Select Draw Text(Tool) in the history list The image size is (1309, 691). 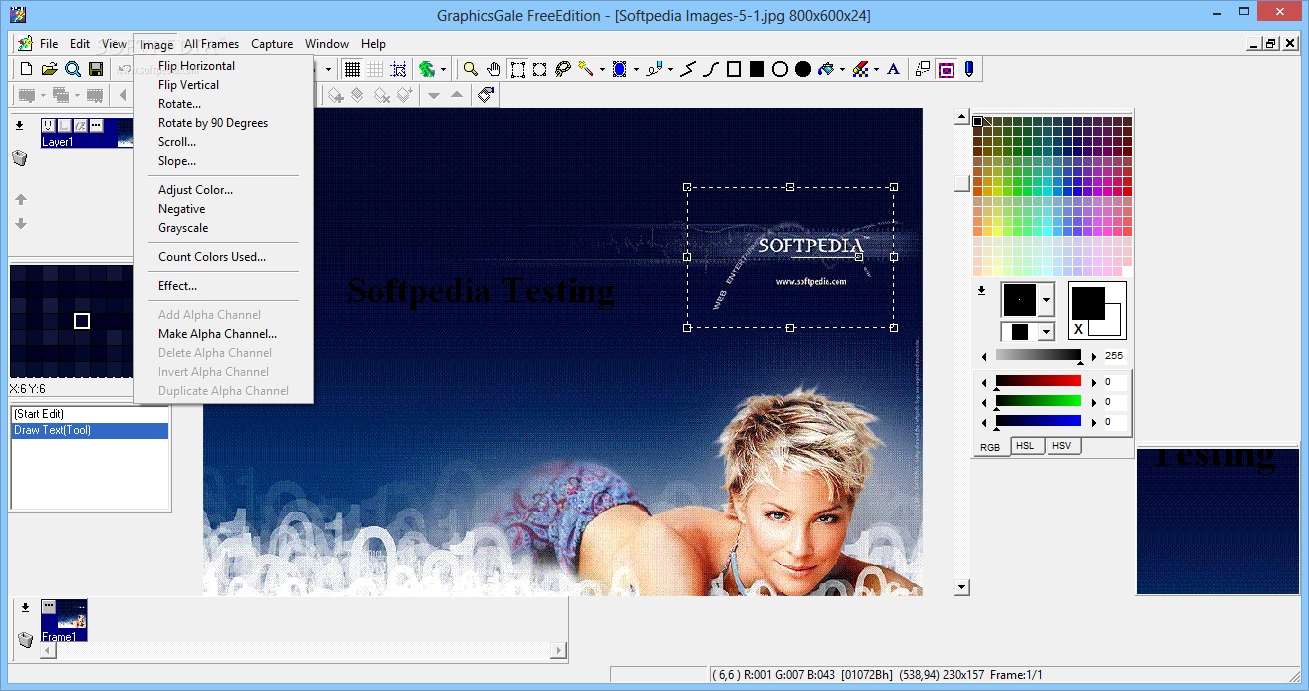coord(90,431)
